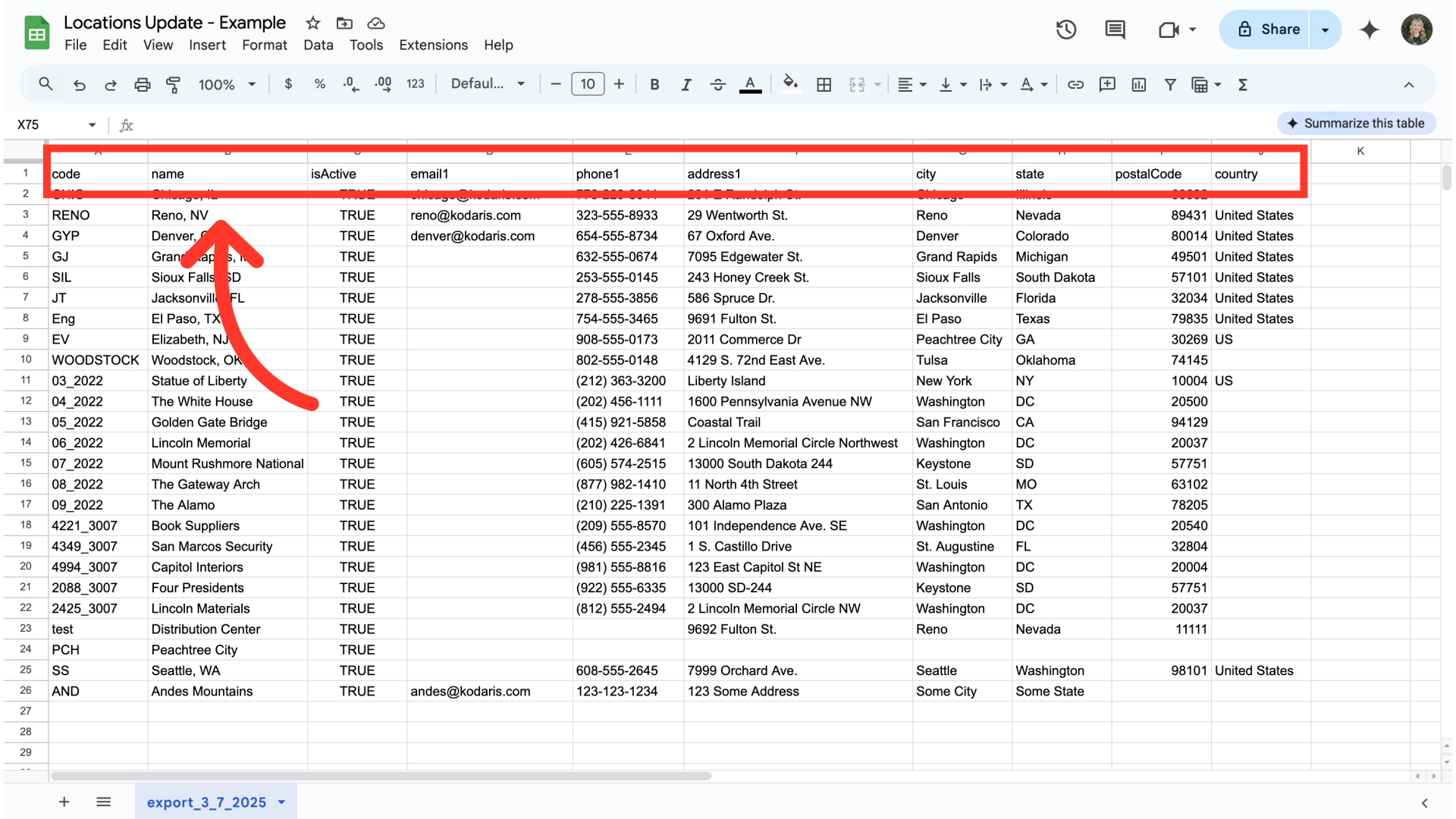Star the Locations Update document
Viewport: 1456px width, 819px height.
tap(312, 23)
